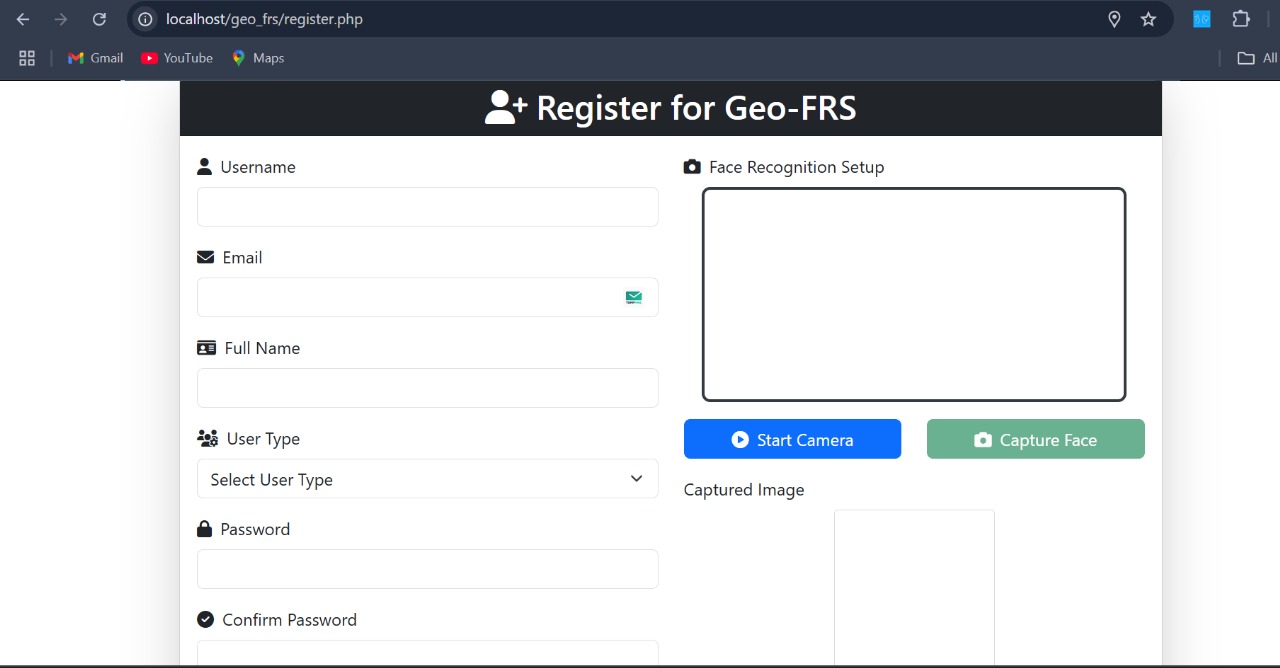Image resolution: width=1280 pixels, height=668 pixels.
Task: Click the bookmark star in the address bar
Action: click(x=1148, y=19)
